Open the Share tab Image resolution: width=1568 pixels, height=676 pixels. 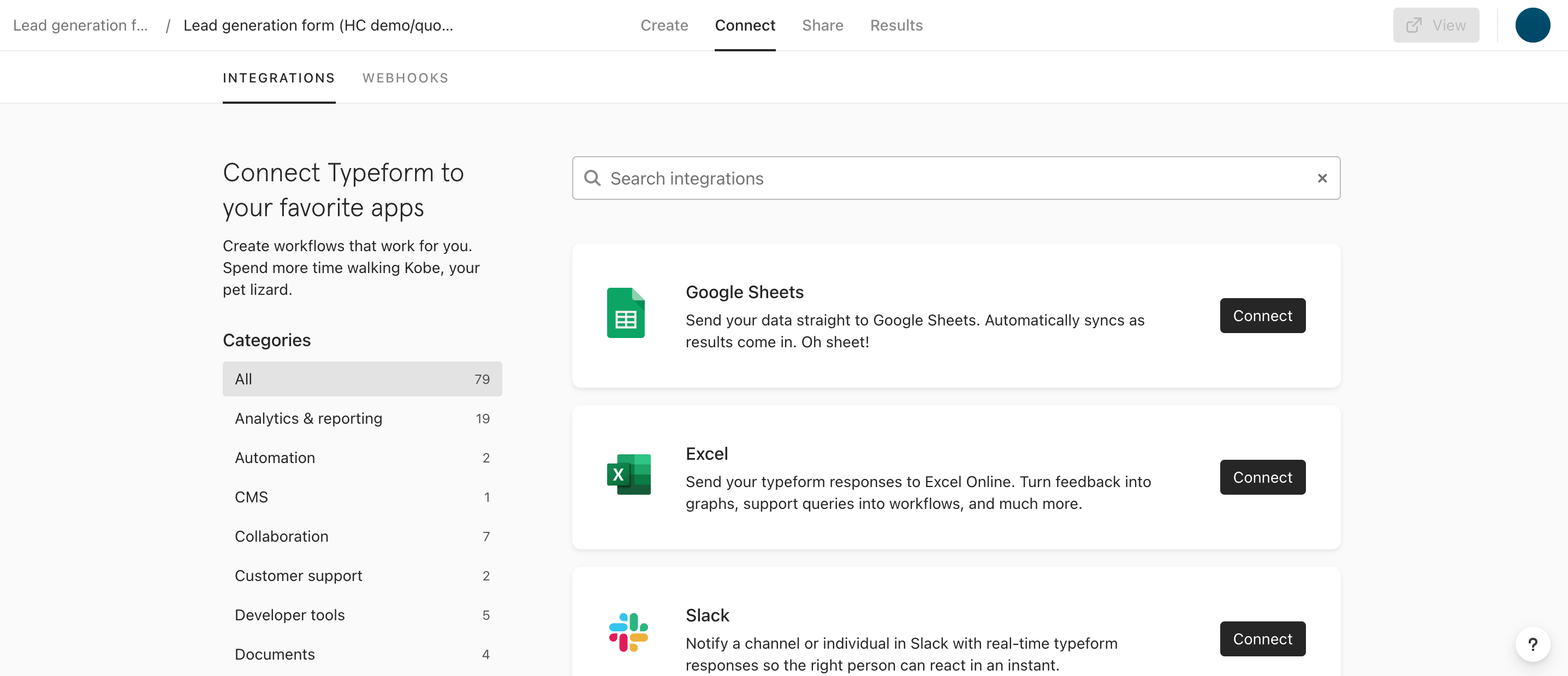tap(822, 25)
